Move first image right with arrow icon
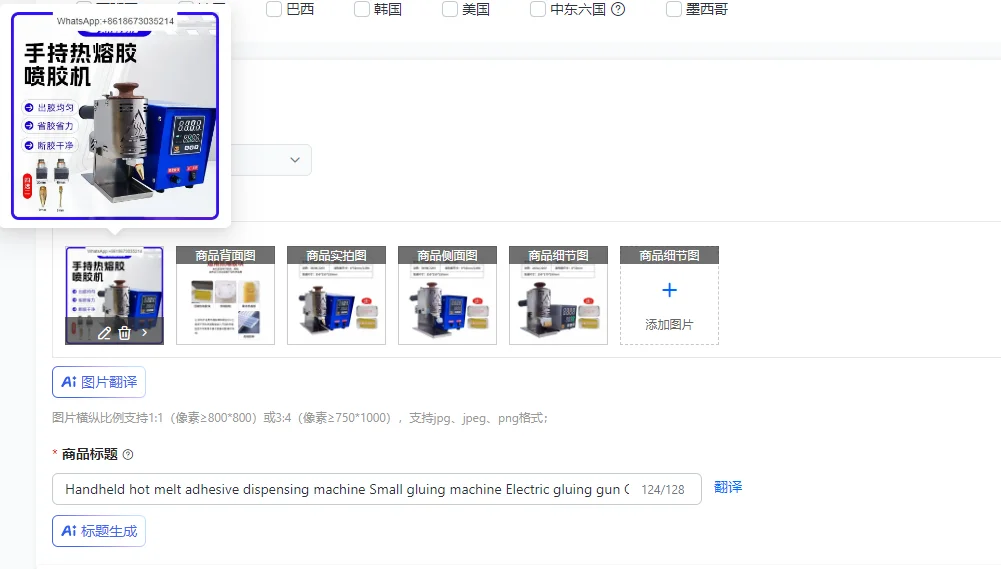This screenshot has width=1001, height=569. 145,333
